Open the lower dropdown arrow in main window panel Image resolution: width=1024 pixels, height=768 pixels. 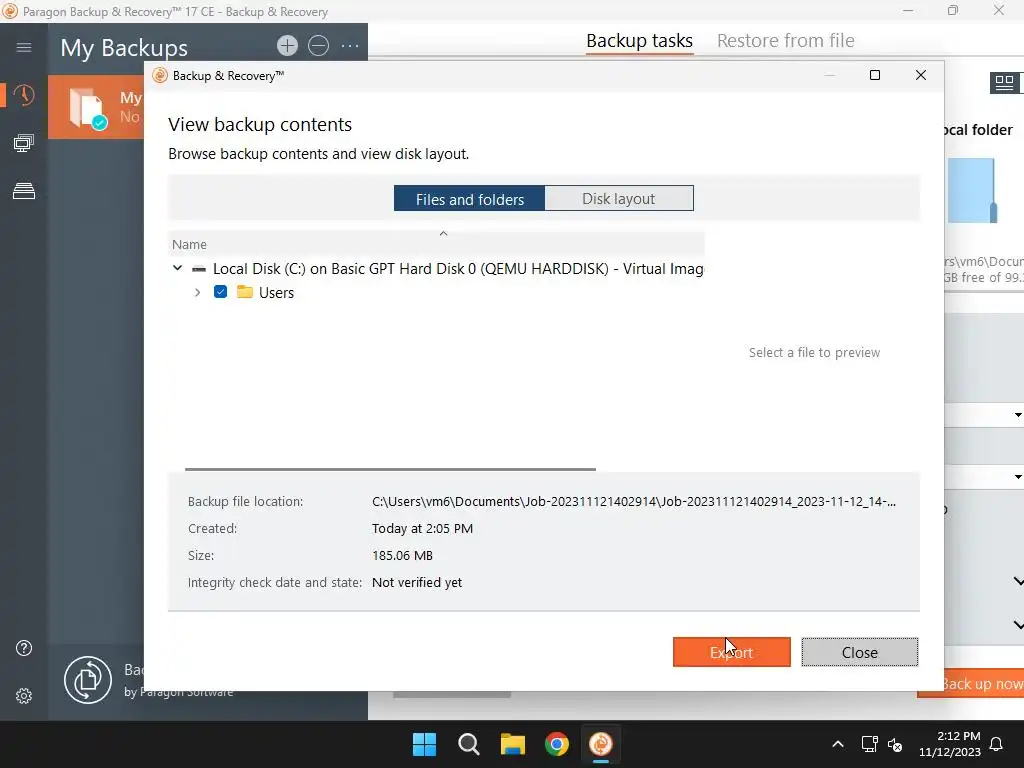click(x=1017, y=477)
